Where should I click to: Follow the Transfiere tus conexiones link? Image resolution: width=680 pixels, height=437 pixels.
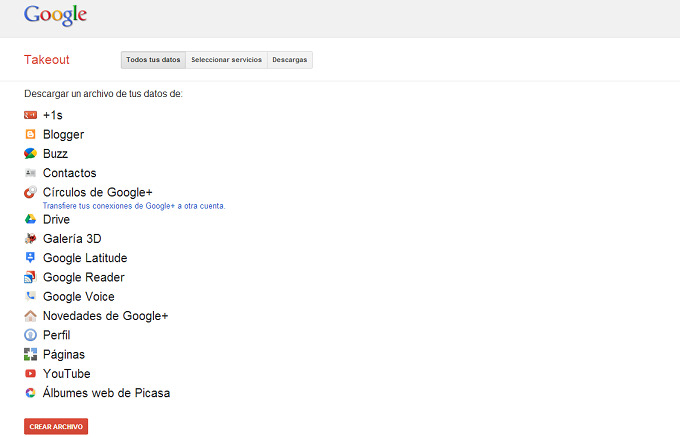click(x=134, y=206)
